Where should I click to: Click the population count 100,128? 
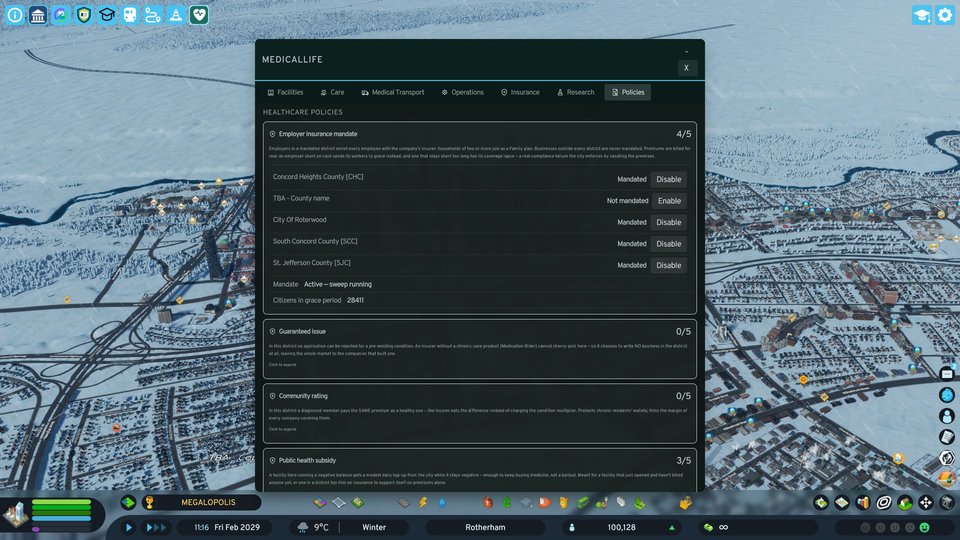tap(621, 527)
